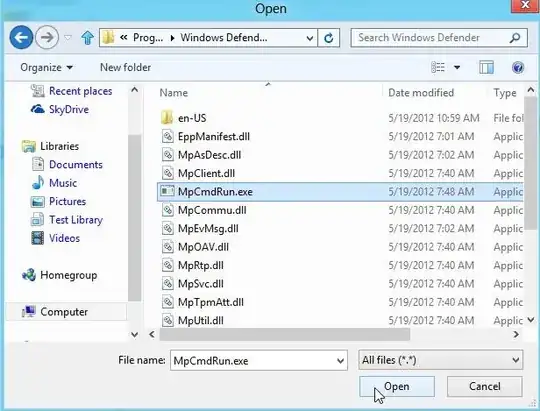Open the More view options dropdown arrow
Image resolution: width=540 pixels, height=411 pixels.
[457, 67]
